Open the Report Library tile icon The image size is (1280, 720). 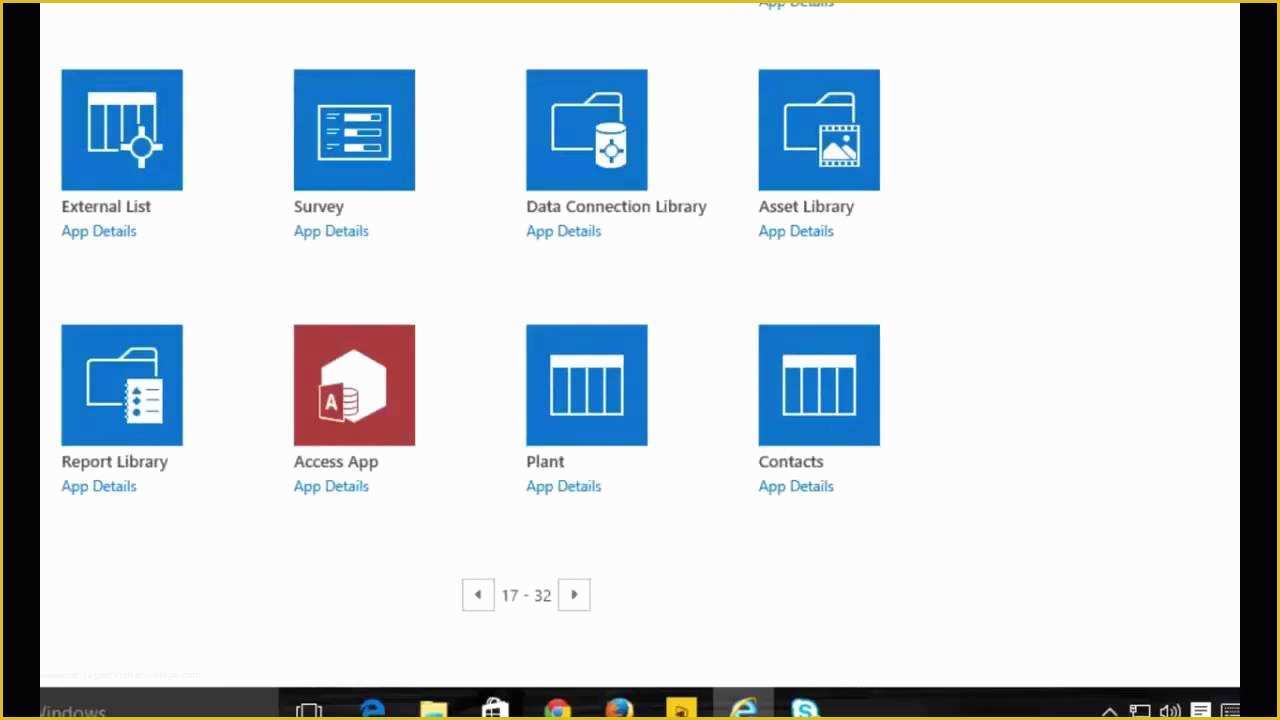(122, 385)
